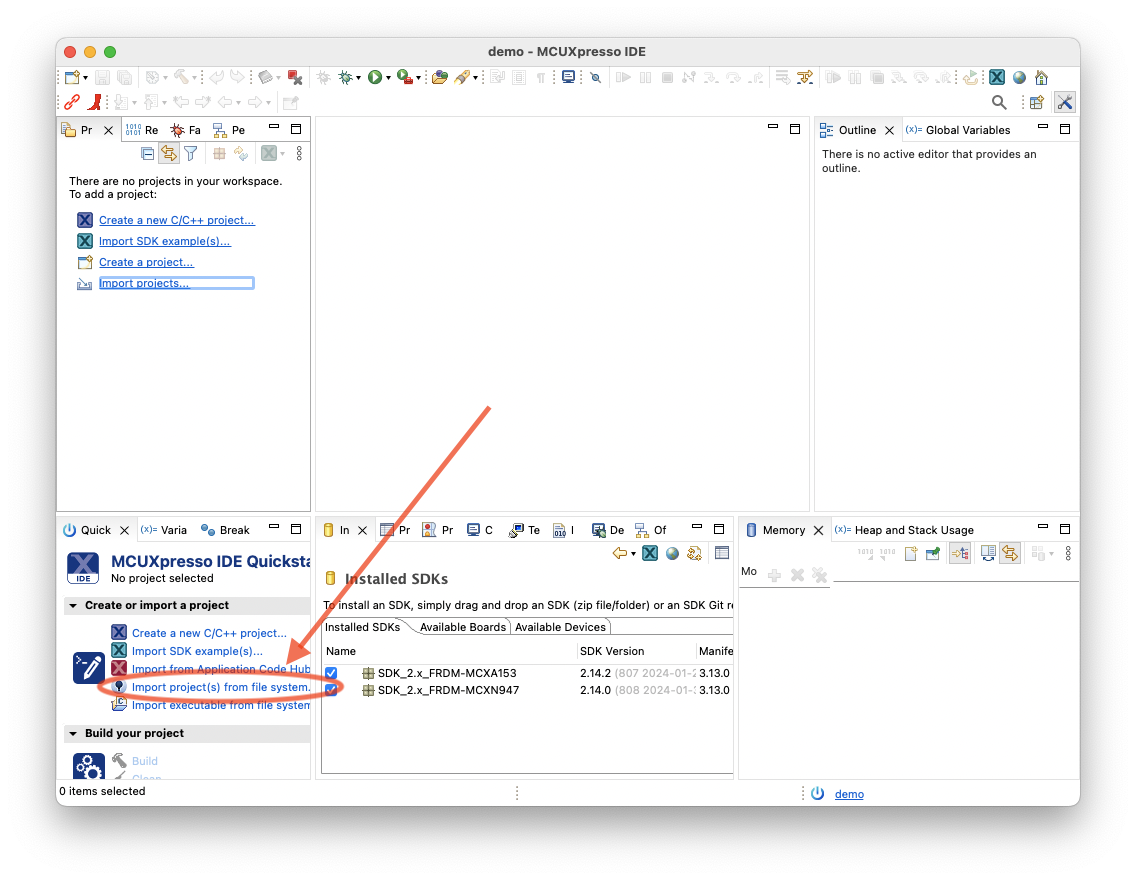The width and height of the screenshot is (1136, 880).
Task: Open the Project Explorer view menu dots
Action: [299, 154]
